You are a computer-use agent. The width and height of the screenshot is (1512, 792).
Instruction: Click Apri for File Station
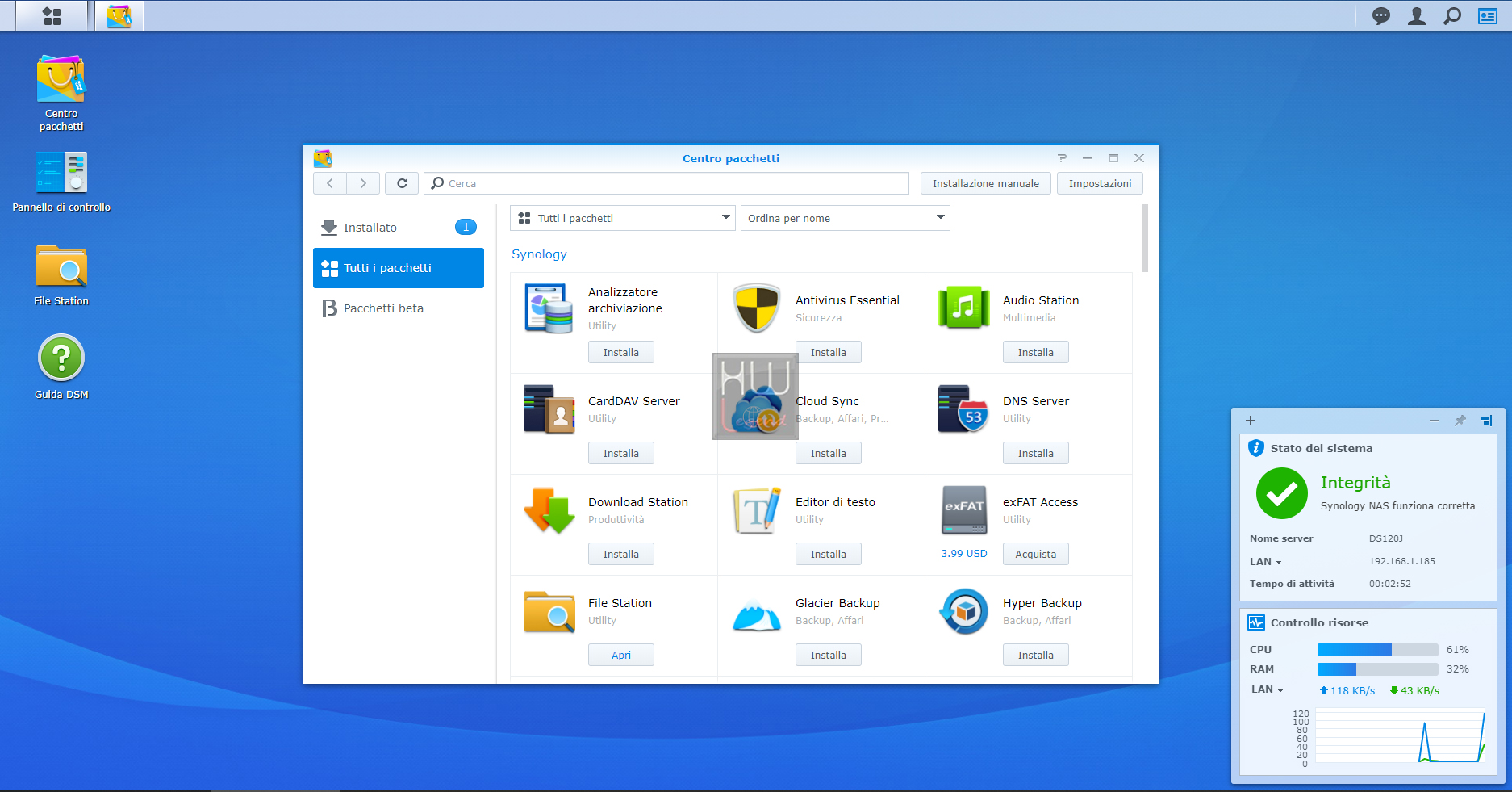(x=621, y=656)
